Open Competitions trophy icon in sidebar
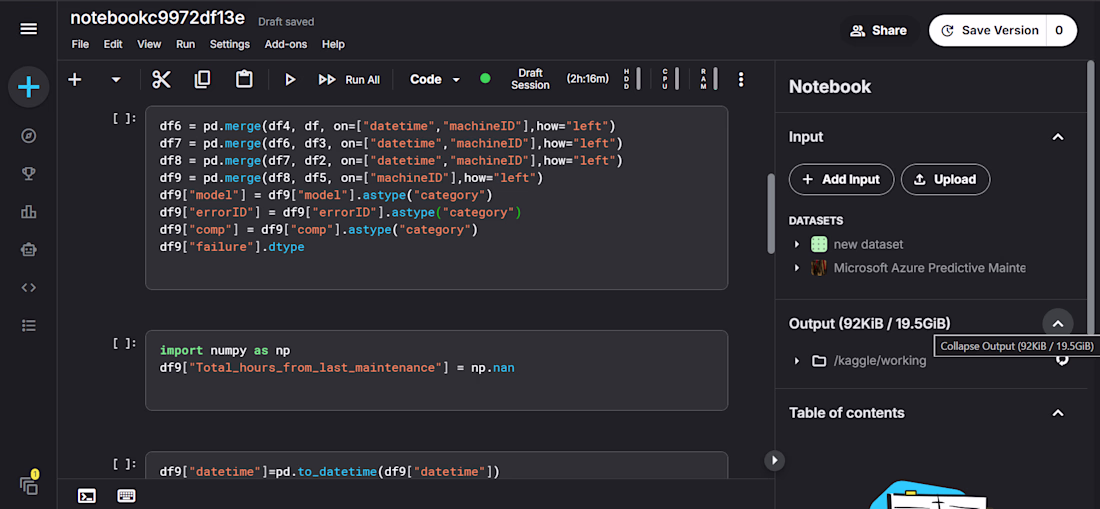 coord(29,174)
